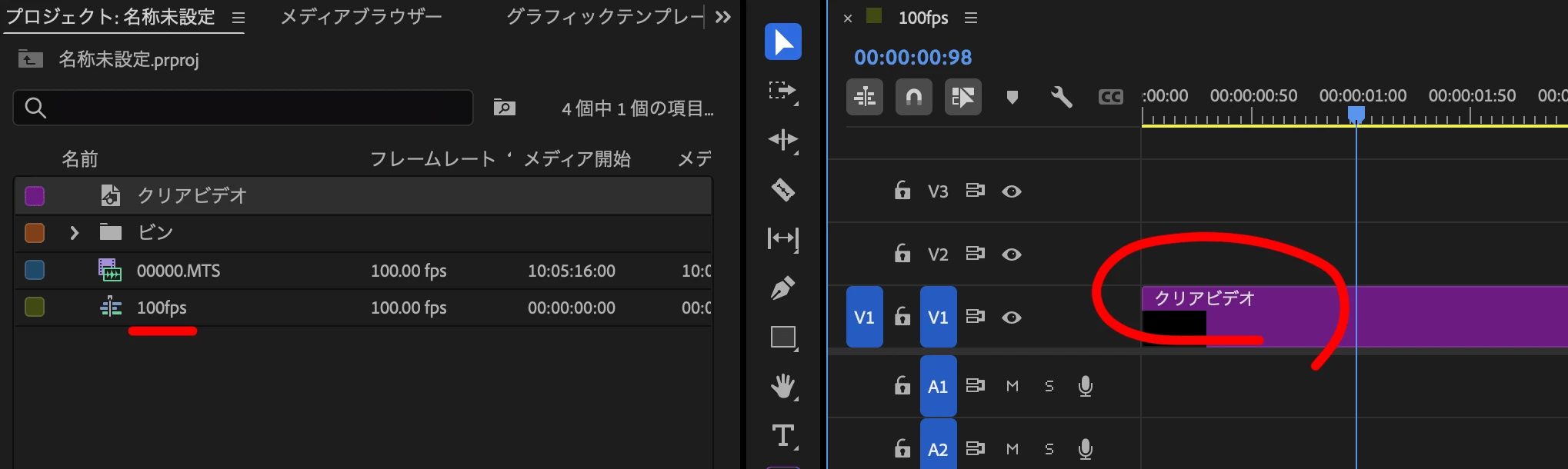Enable voice-over record on A2

(x=1086, y=449)
